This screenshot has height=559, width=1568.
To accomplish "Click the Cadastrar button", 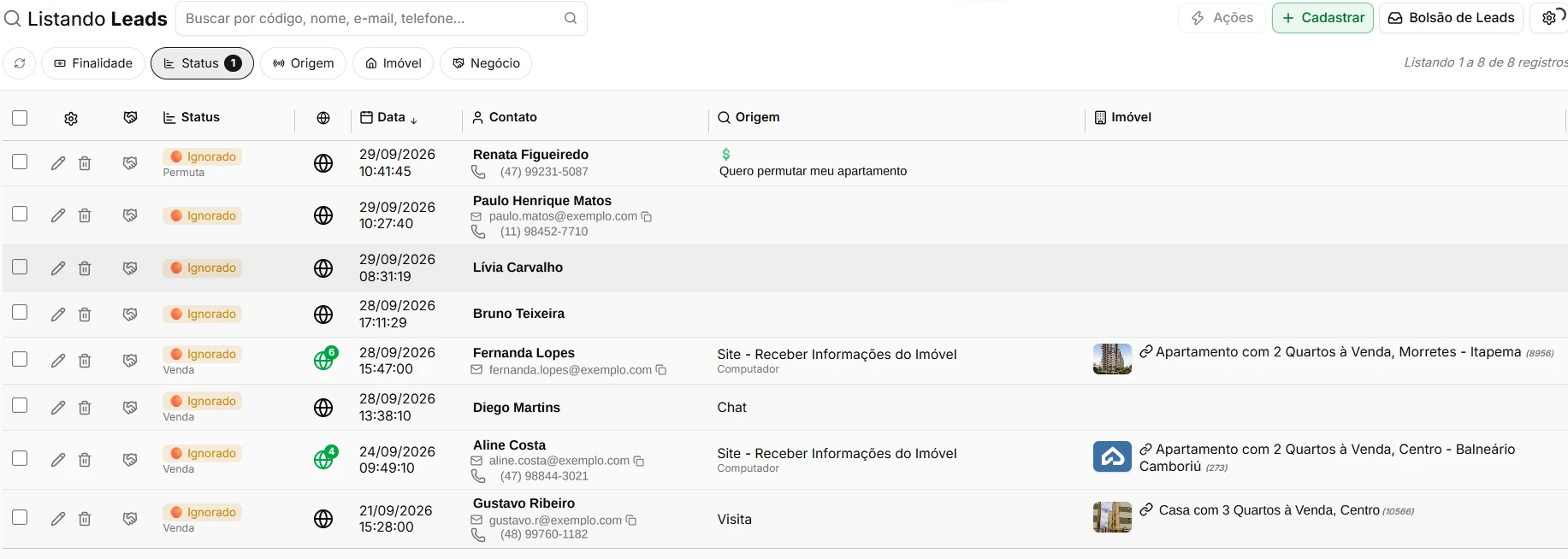I will (x=1322, y=18).
